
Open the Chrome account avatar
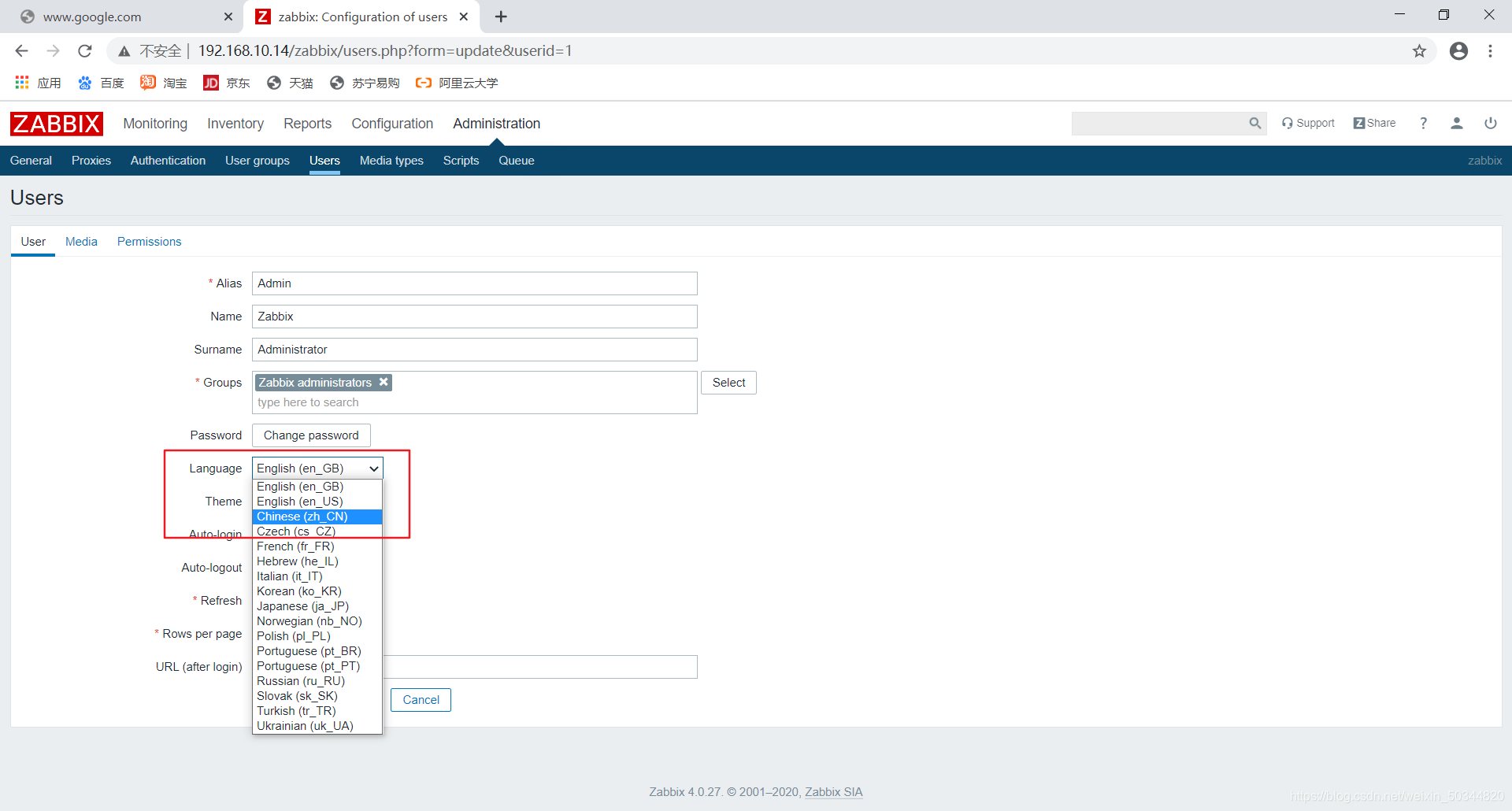click(x=1458, y=51)
